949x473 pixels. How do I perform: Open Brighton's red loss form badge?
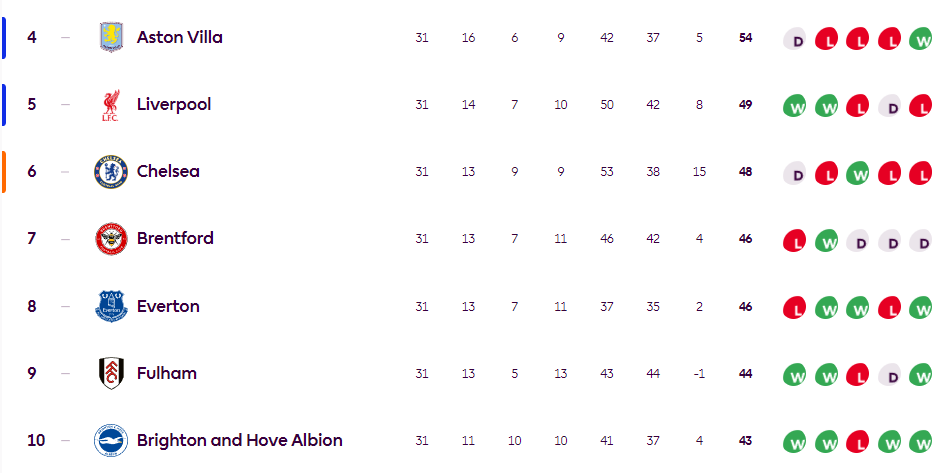(858, 443)
